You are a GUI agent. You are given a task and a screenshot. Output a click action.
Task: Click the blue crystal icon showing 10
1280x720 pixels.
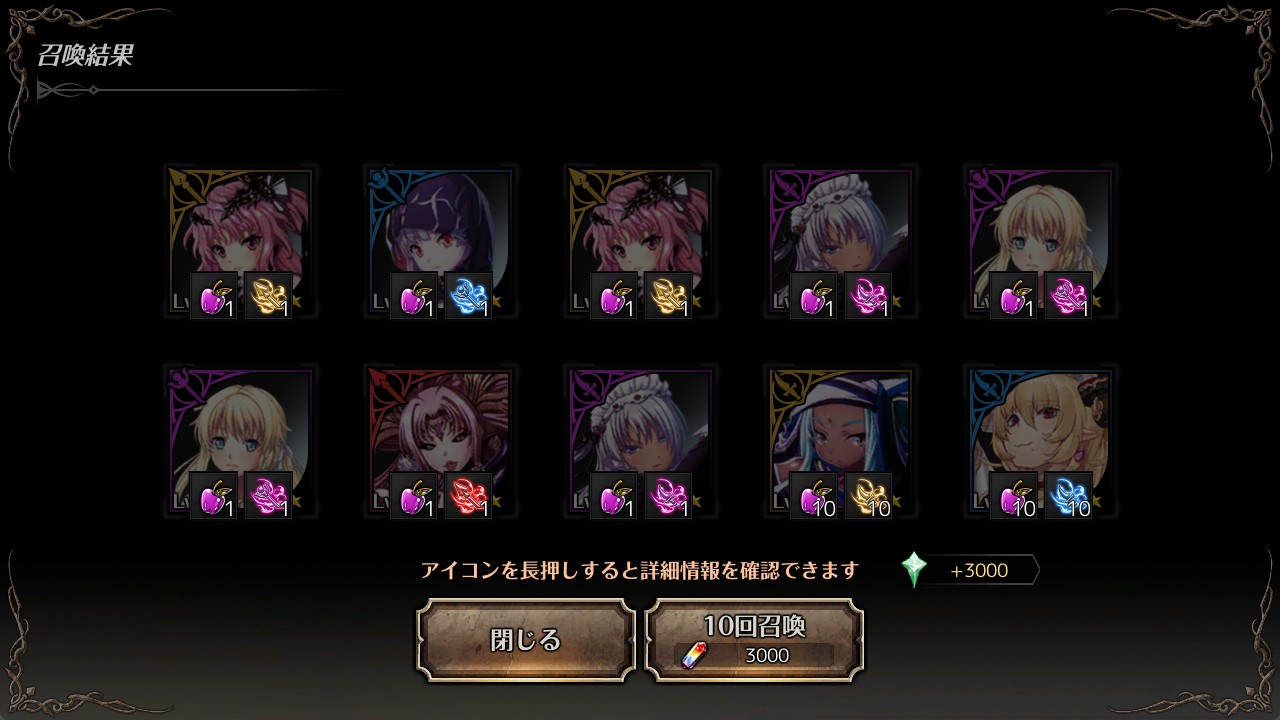(1068, 495)
